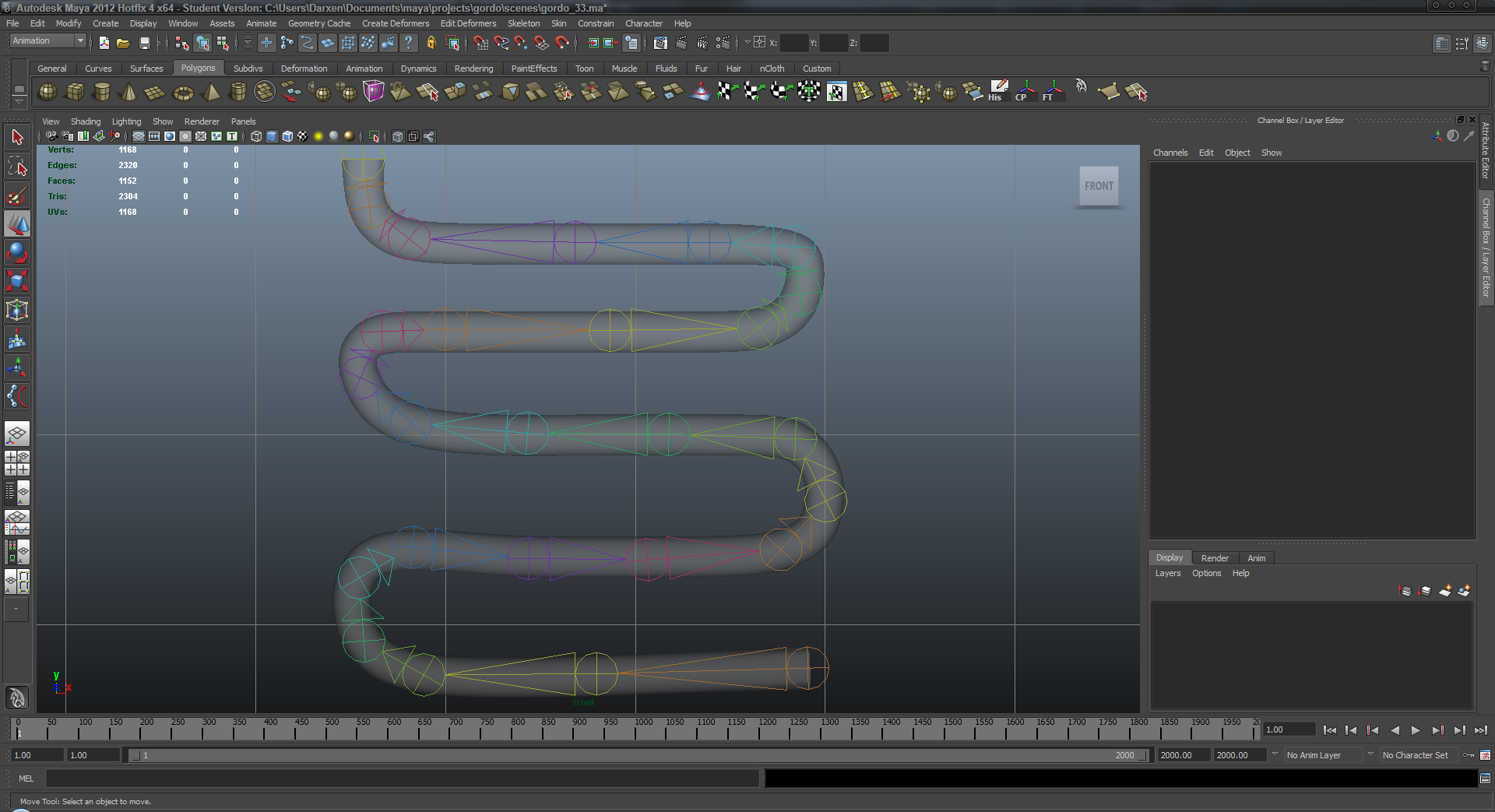Click the create new empty layer icon

point(1445,591)
